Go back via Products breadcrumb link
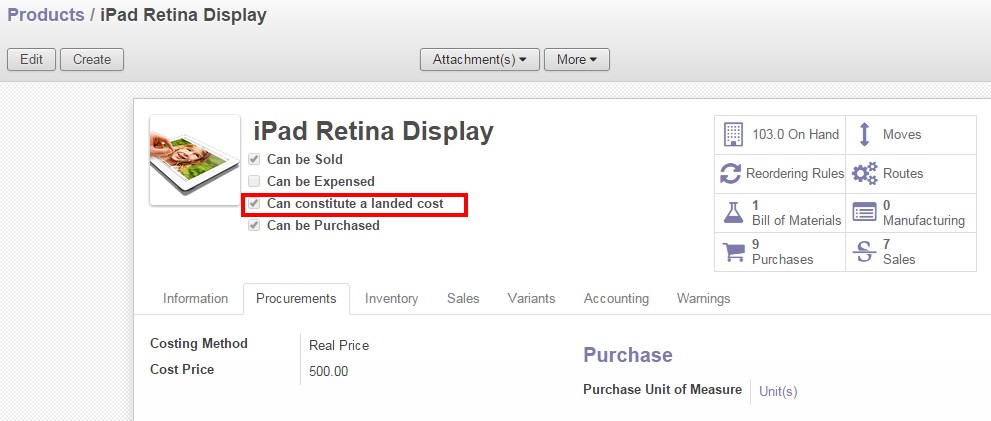Screen dimensions: 991x421 pyautogui.click(x=45, y=15)
